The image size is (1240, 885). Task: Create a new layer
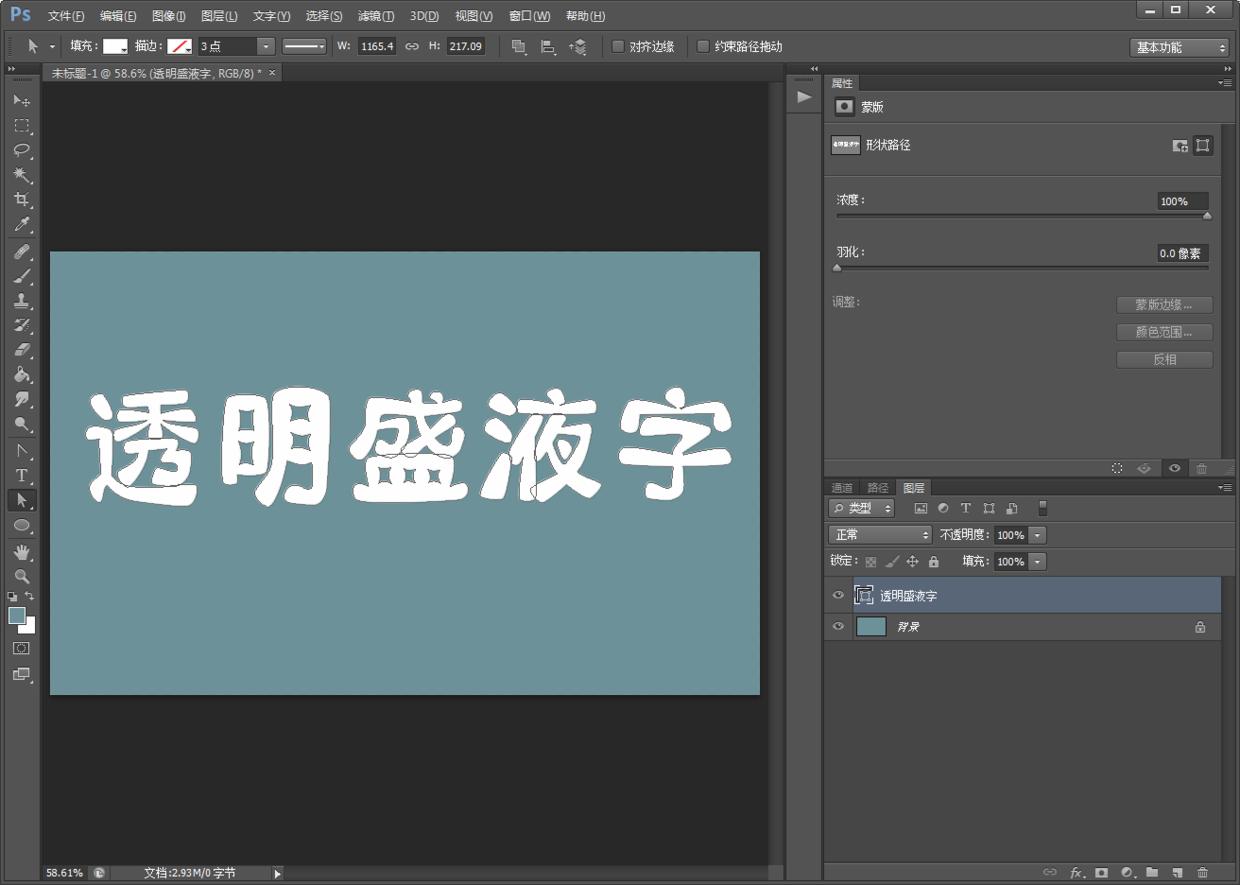click(1177, 873)
